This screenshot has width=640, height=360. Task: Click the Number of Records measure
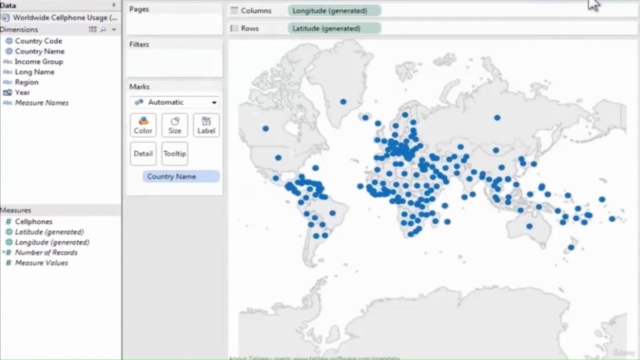pos(46,253)
